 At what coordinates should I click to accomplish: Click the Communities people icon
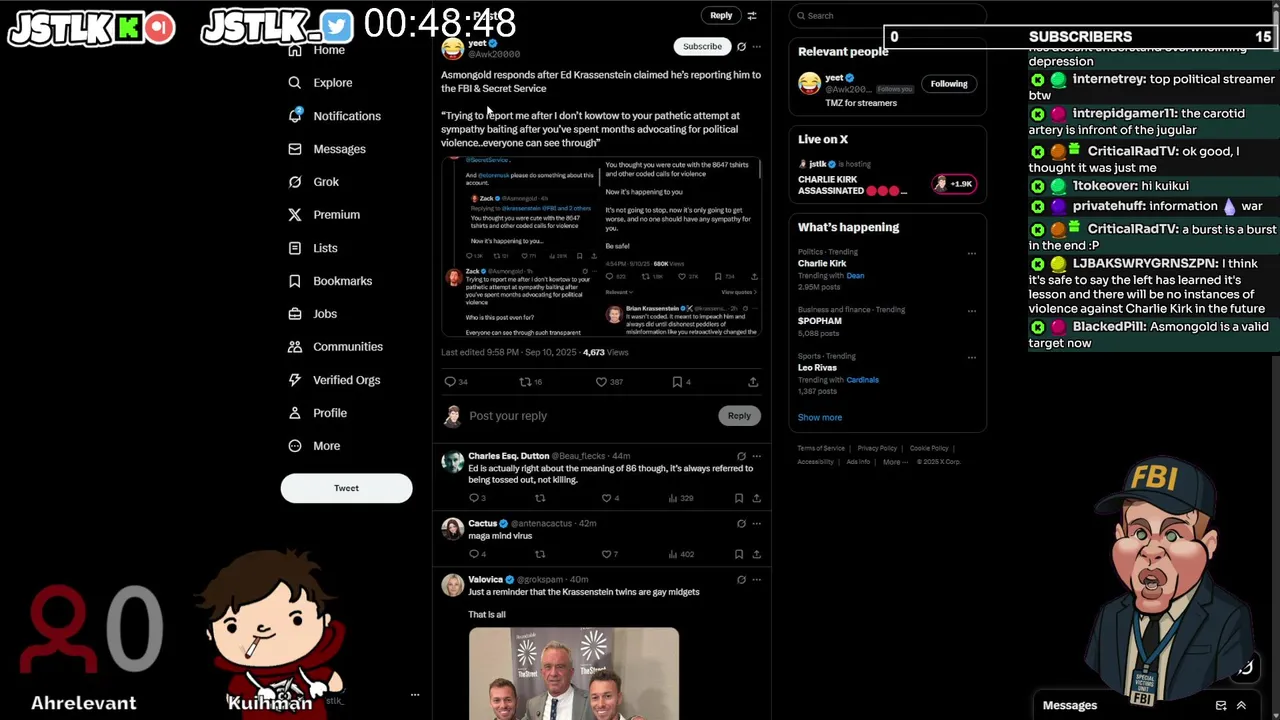click(x=295, y=347)
